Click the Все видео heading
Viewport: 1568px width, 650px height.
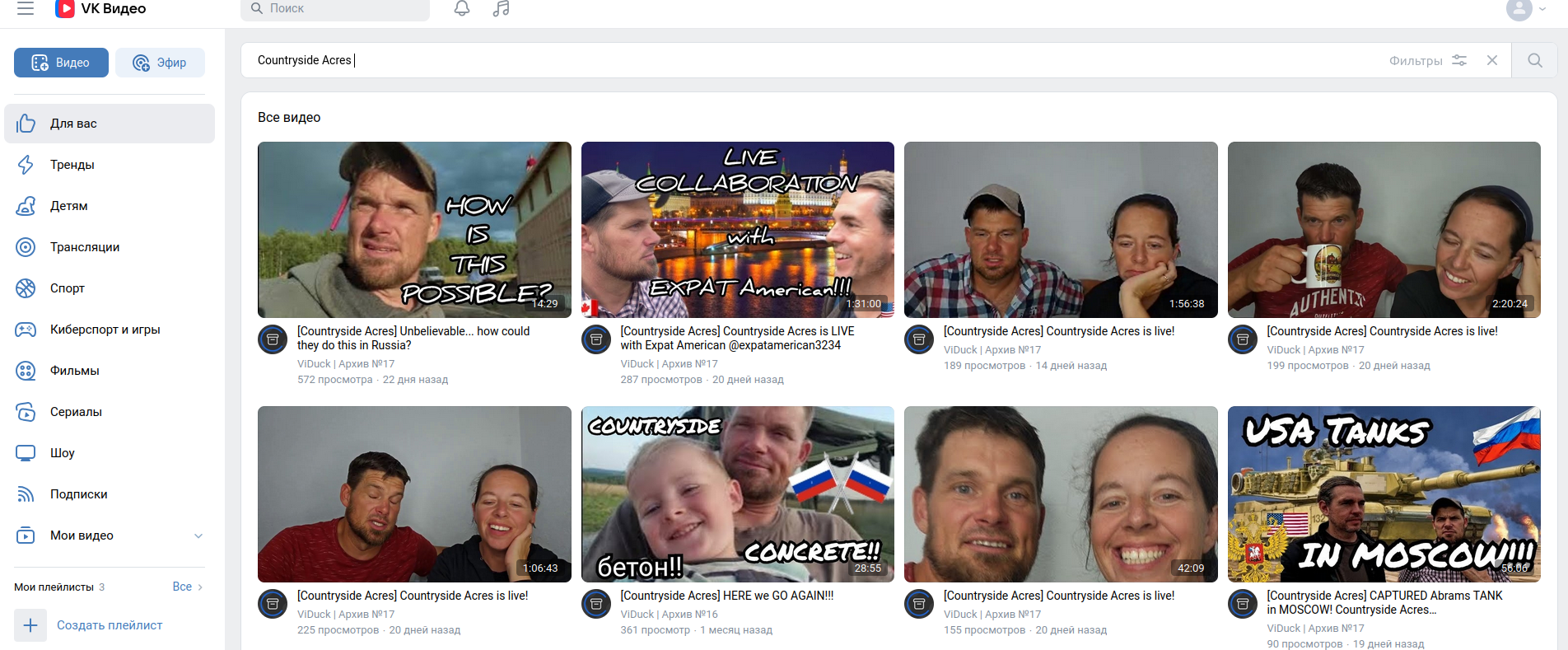click(289, 118)
